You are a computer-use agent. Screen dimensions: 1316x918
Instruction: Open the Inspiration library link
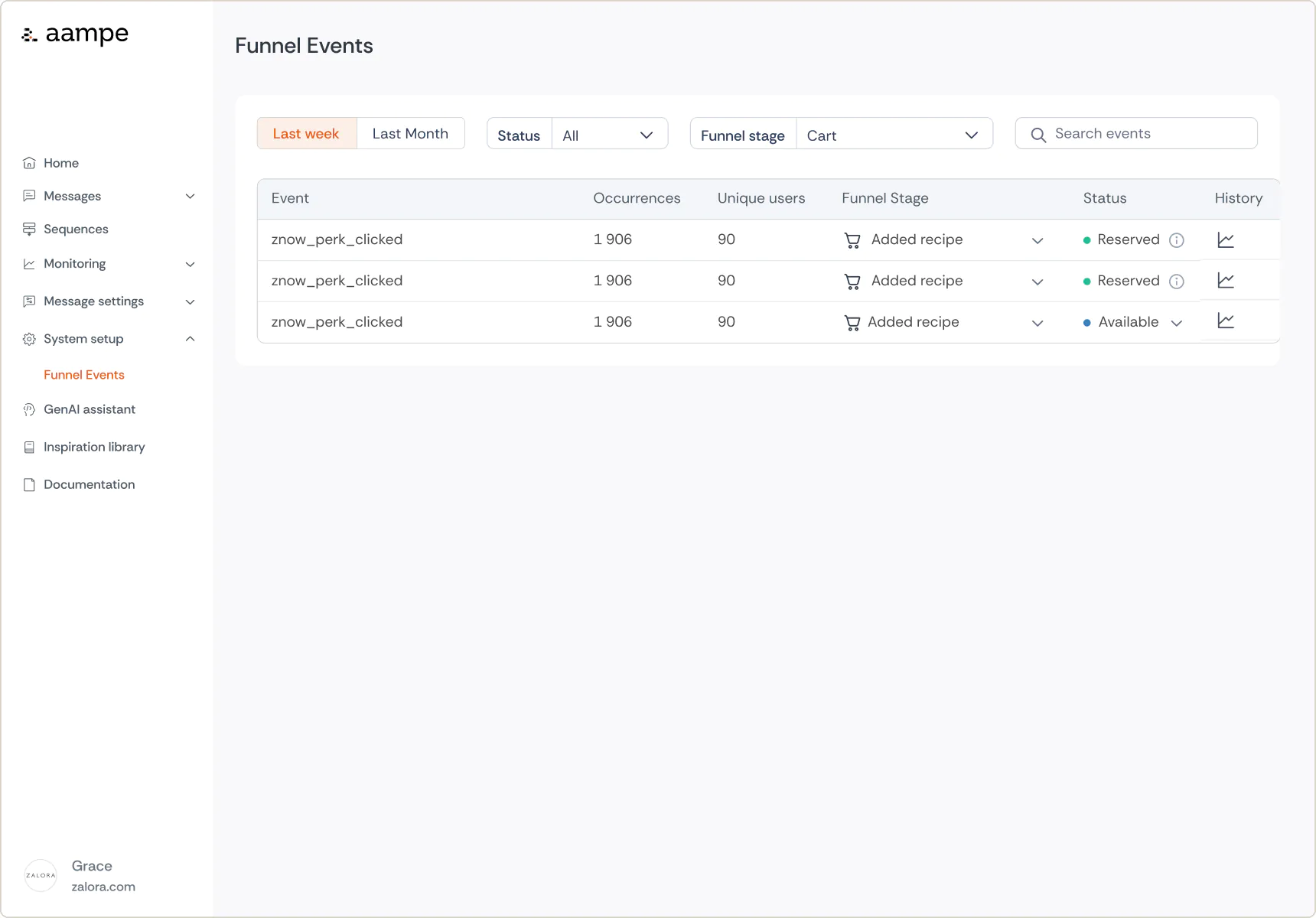click(94, 447)
